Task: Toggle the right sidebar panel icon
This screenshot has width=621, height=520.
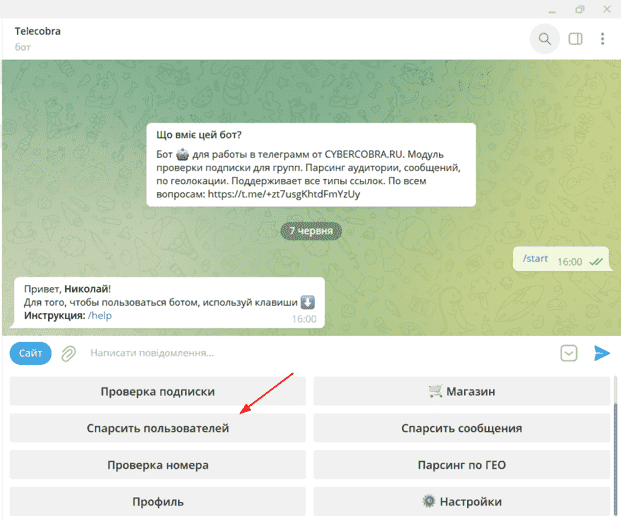Action: click(575, 39)
